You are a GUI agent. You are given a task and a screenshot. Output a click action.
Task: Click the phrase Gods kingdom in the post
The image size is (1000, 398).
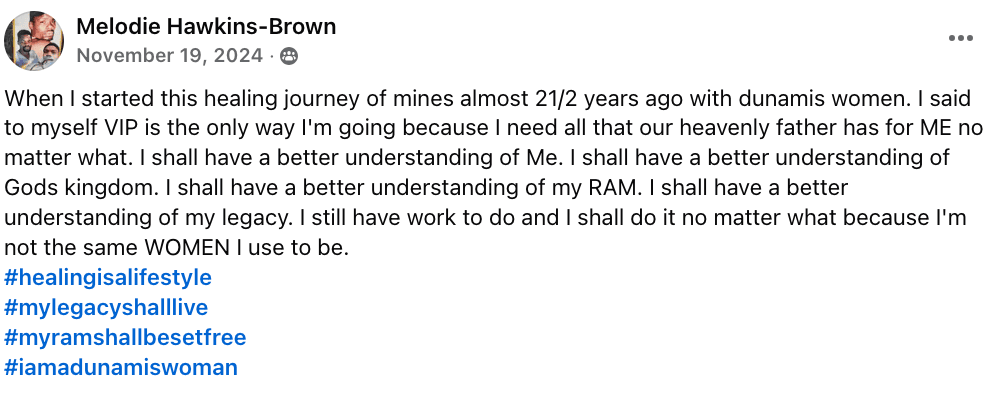coord(81,188)
